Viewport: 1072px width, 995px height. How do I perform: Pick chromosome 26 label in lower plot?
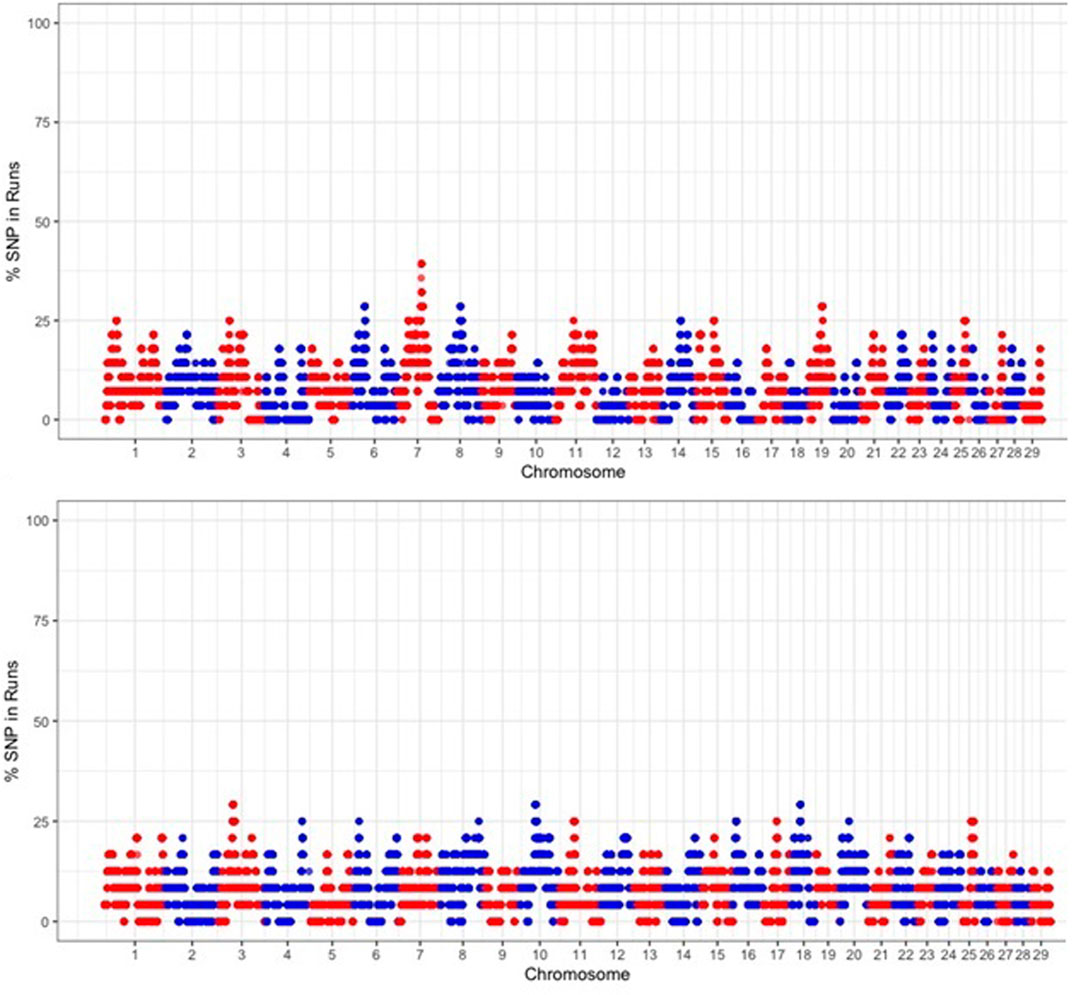pyautogui.click(x=987, y=953)
